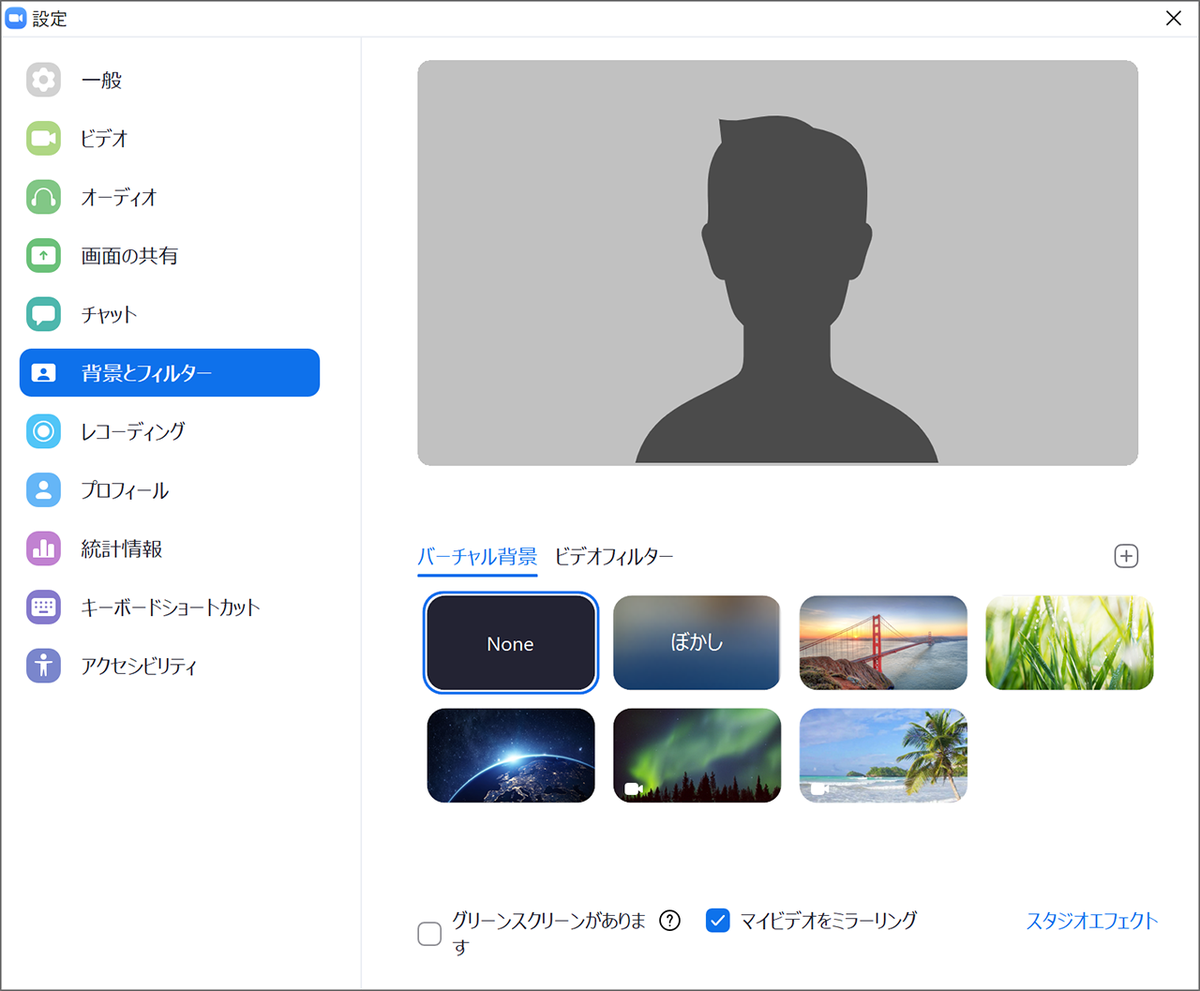Select the バーチャル背景 tab
The image size is (1200, 991).
coord(477,557)
